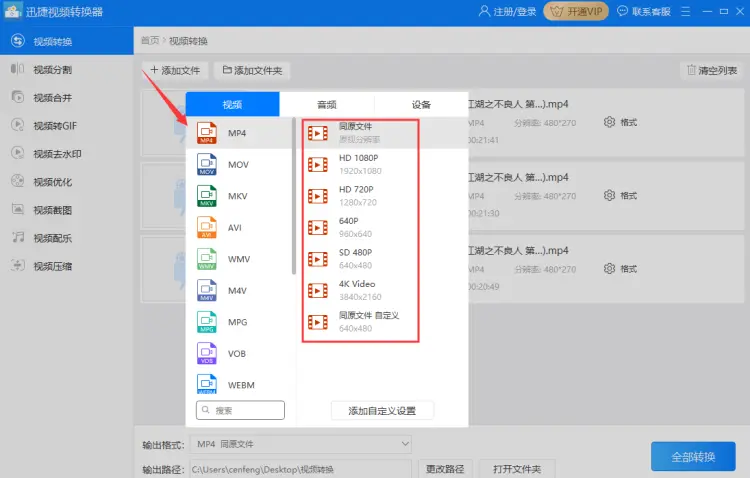Open the 视频转换 sidebar item
750x478 pixels.
tap(66, 41)
